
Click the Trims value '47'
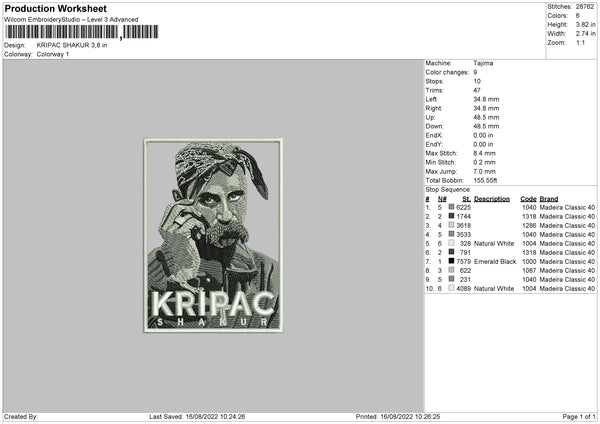477,90
